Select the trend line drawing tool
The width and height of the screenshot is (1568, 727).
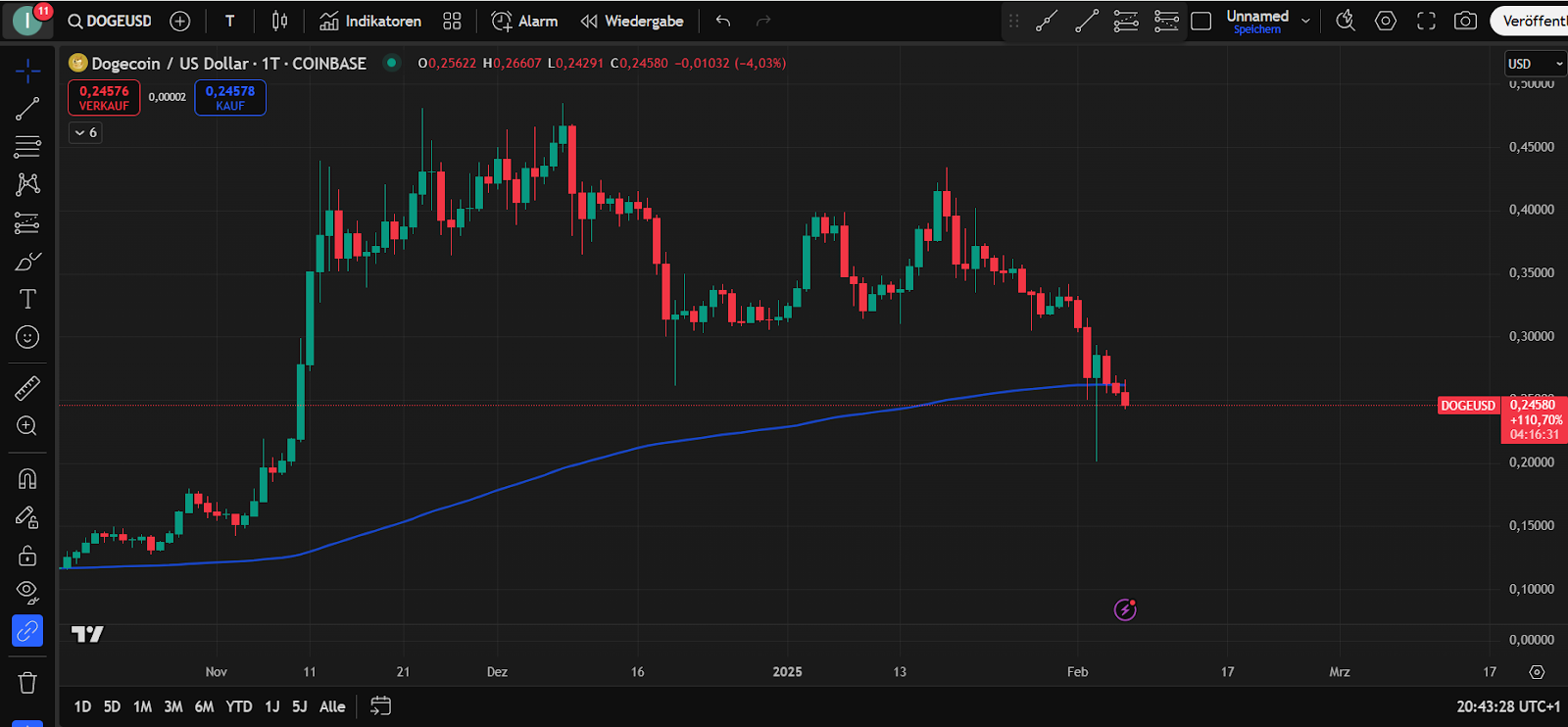tap(27, 109)
